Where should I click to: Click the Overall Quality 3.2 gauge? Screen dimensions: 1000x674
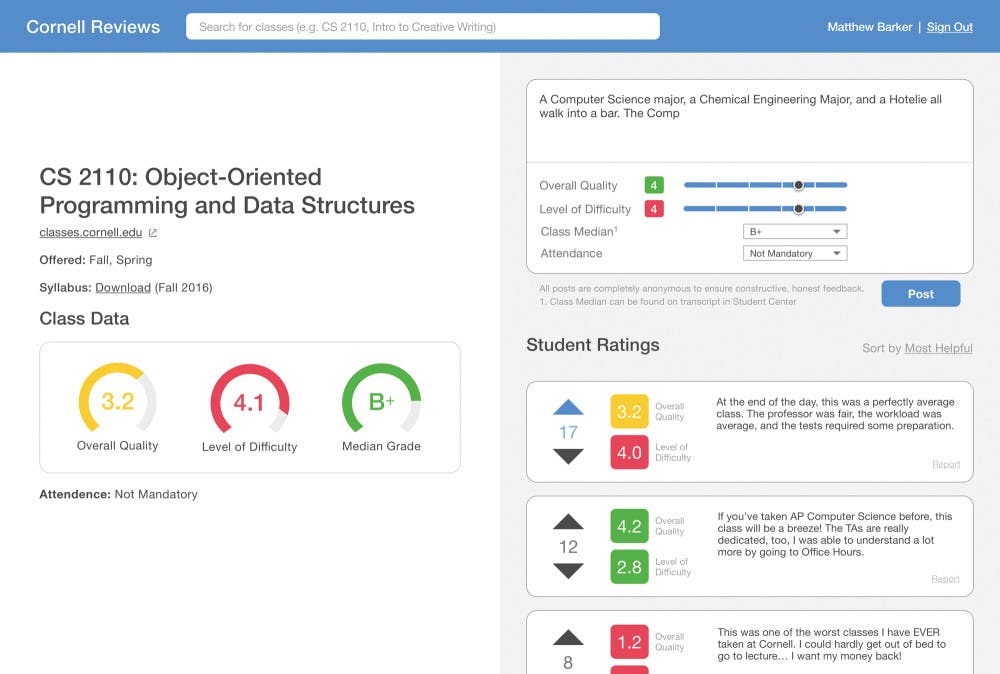point(118,401)
